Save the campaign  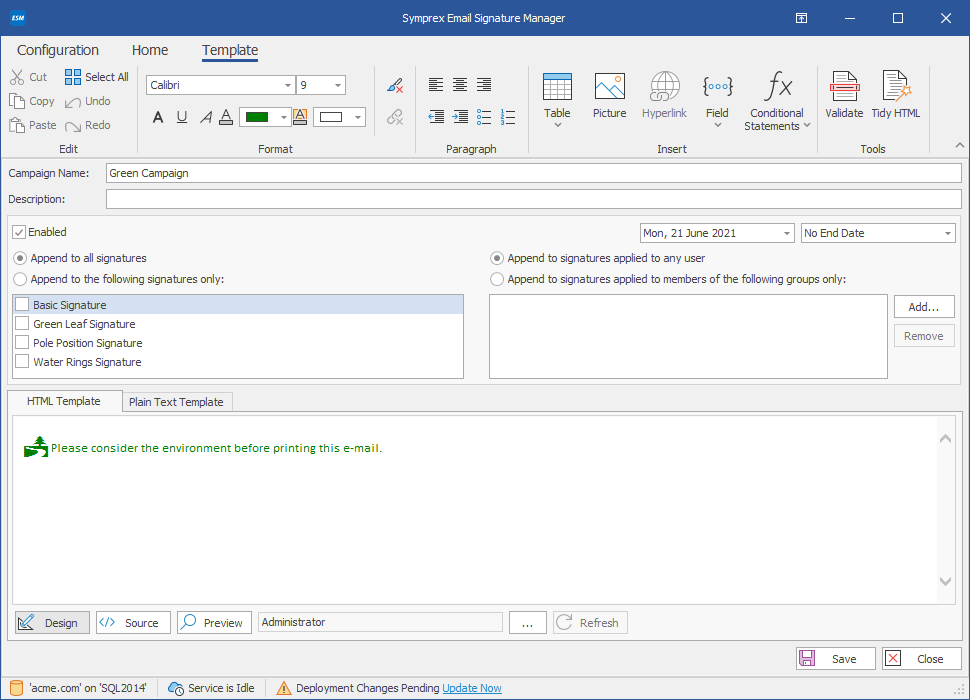(x=836, y=659)
